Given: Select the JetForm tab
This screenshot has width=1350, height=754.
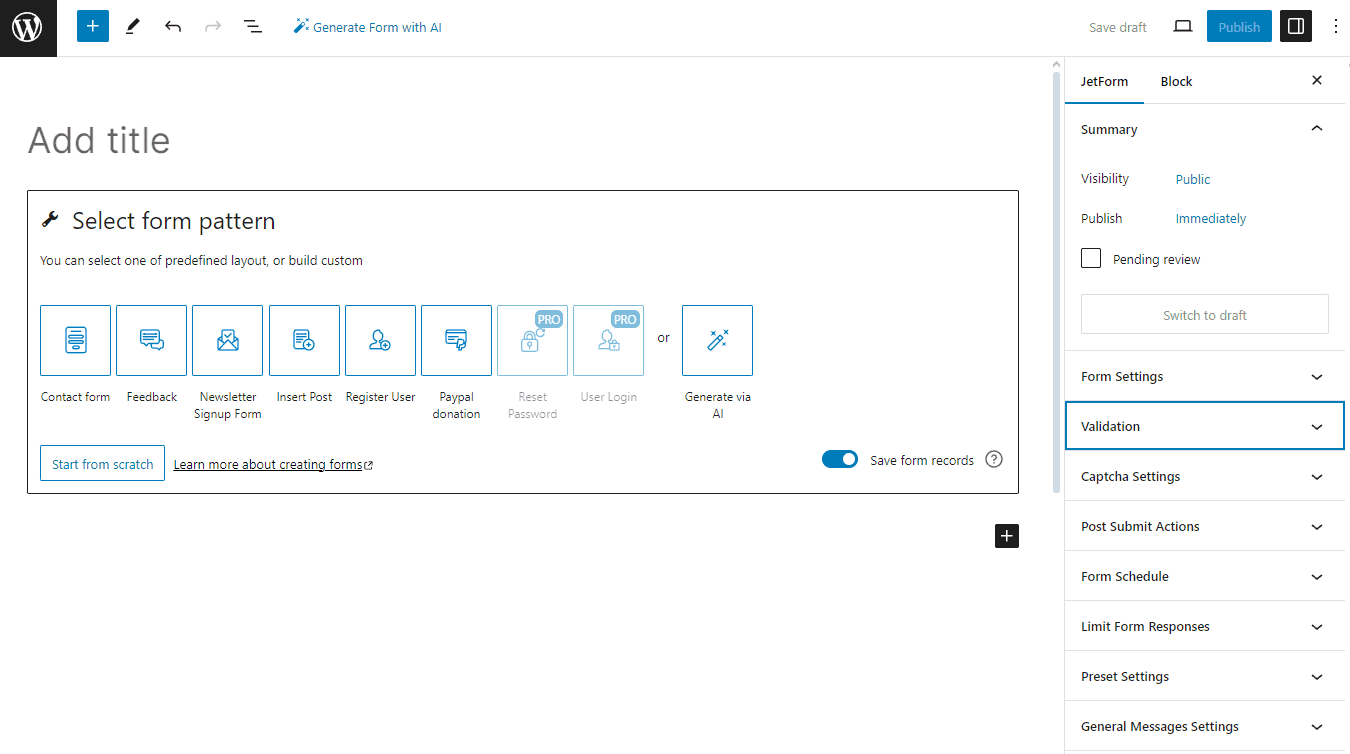Looking at the screenshot, I should tap(1104, 81).
